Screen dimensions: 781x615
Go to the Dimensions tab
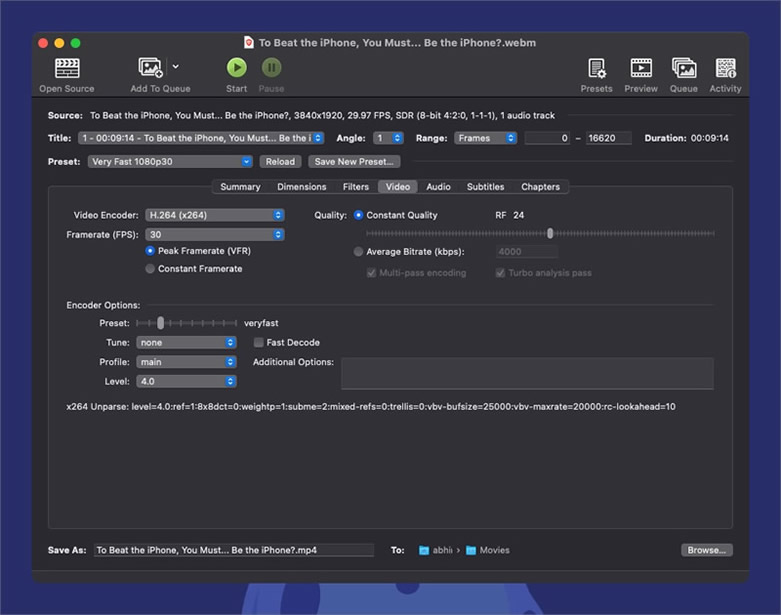[301, 187]
